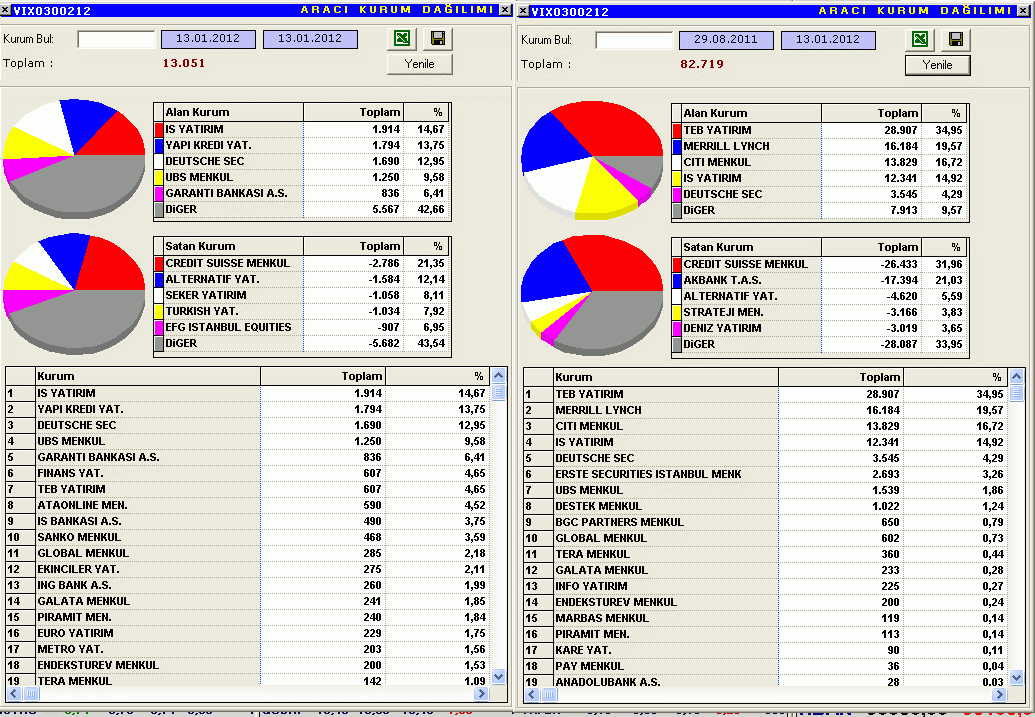This screenshot has width=1035, height=717.
Task: Click red swatch next to TEB YATIRIM
Action: (677, 130)
